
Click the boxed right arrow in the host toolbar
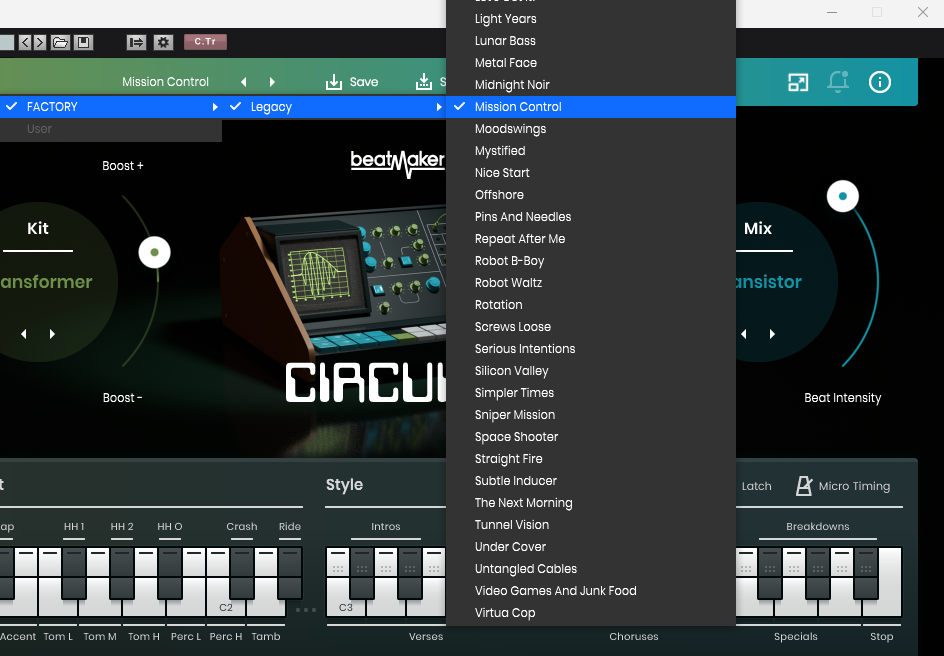click(40, 42)
